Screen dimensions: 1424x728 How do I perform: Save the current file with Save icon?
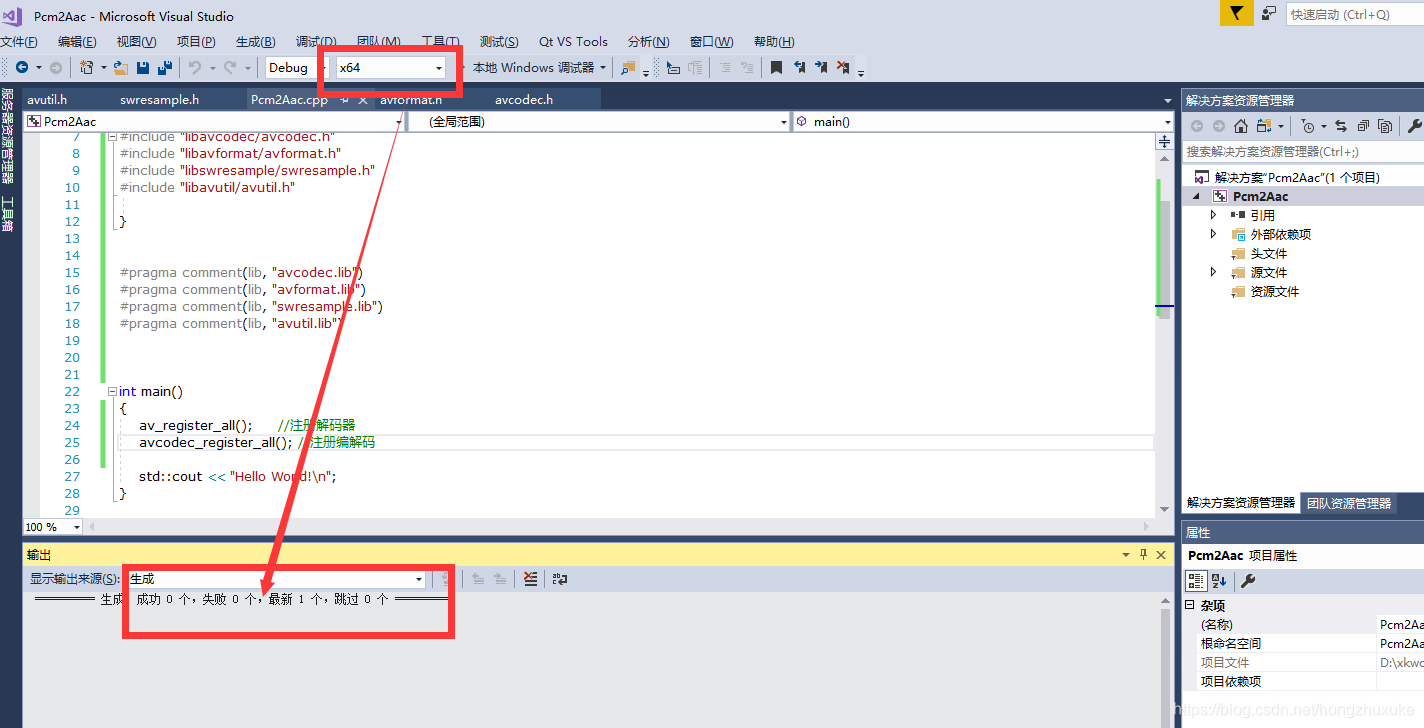pos(143,67)
